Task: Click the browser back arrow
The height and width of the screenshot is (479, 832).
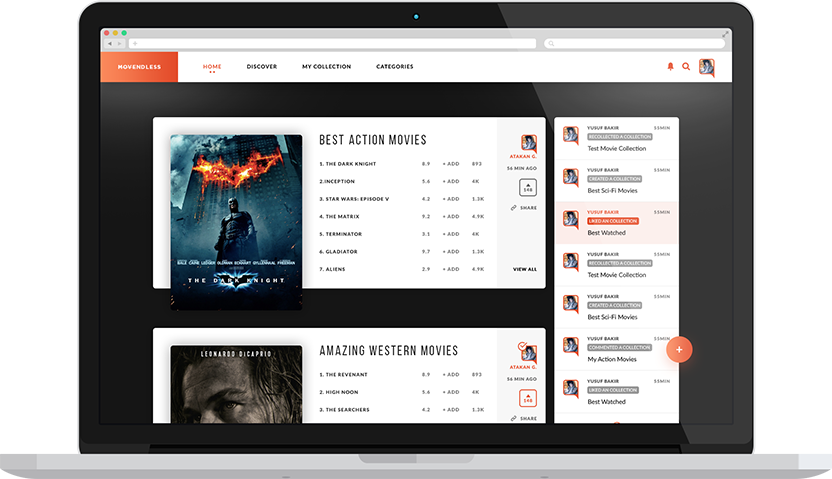Action: (x=110, y=43)
